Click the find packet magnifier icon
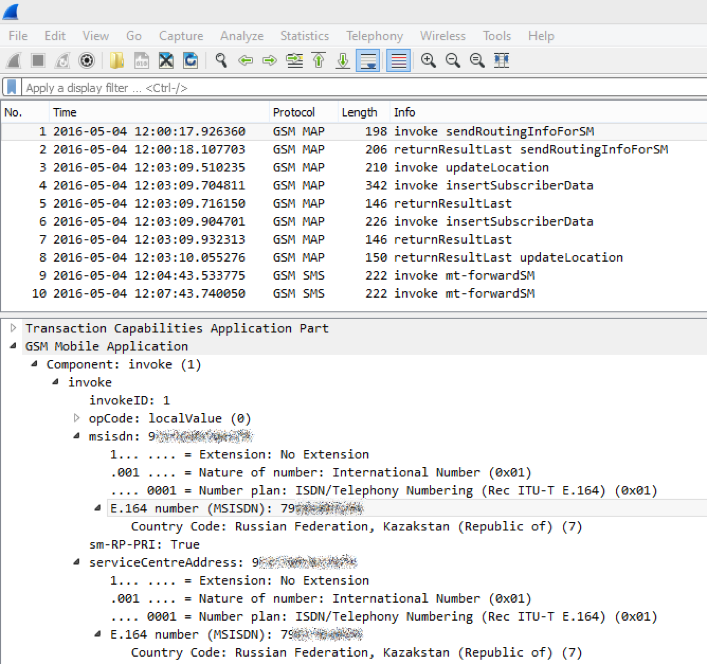707x664 pixels. pos(221,60)
